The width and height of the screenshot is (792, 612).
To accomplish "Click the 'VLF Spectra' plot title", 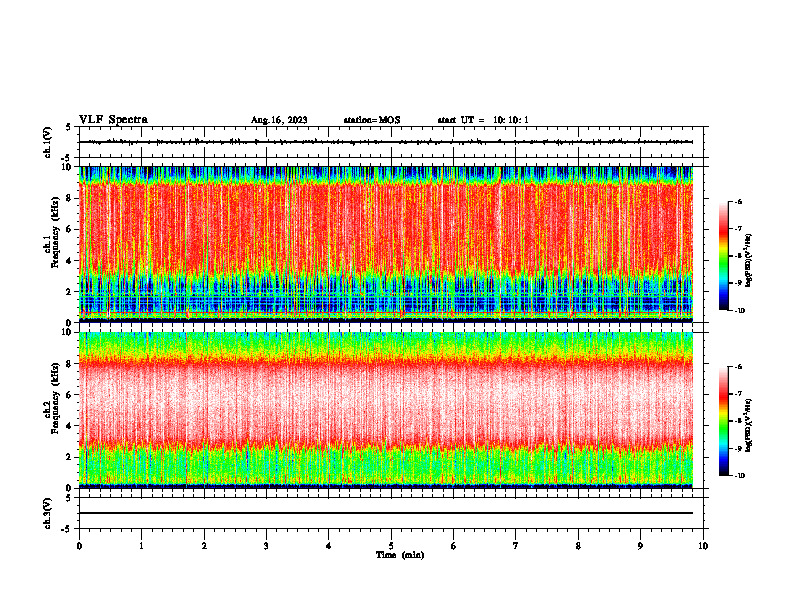I will click(113, 120).
